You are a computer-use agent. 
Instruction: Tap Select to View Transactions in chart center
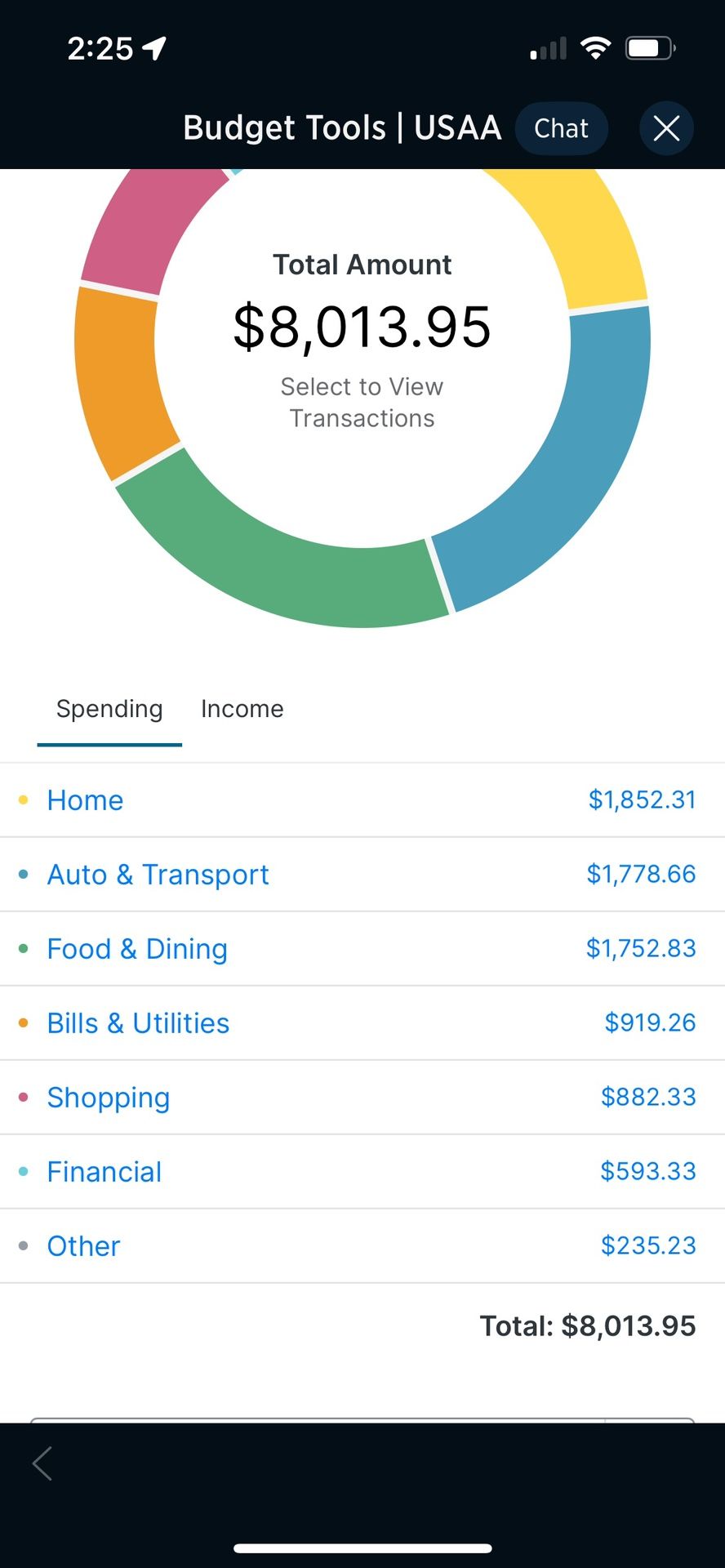(x=362, y=402)
